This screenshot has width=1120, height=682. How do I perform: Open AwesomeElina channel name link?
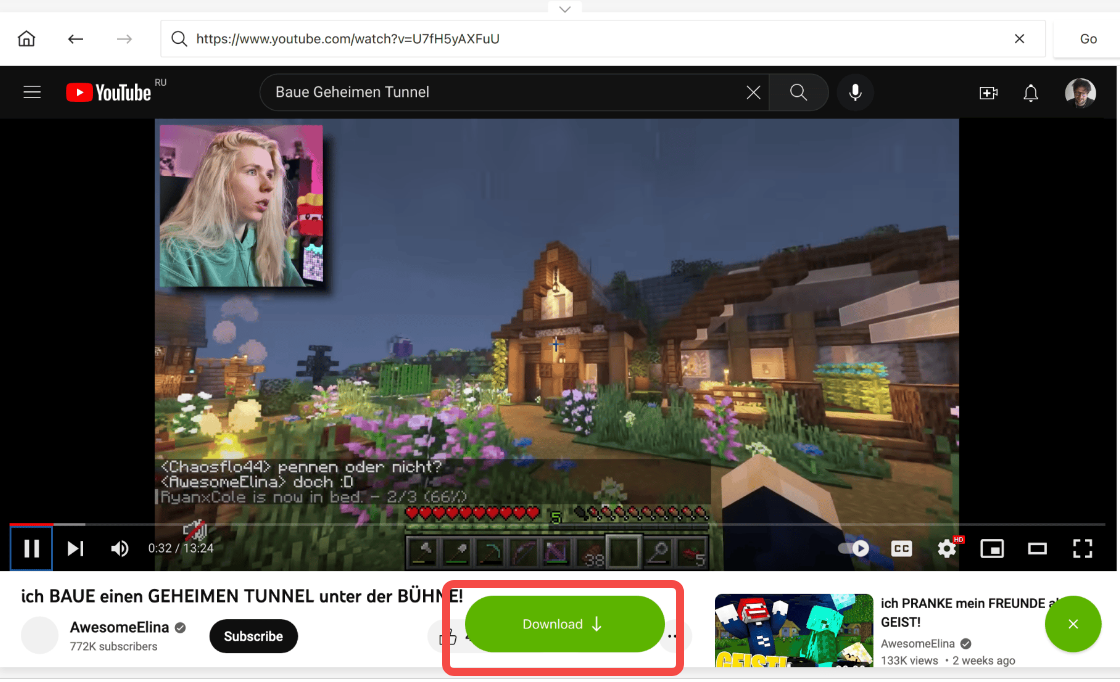click(x=119, y=628)
